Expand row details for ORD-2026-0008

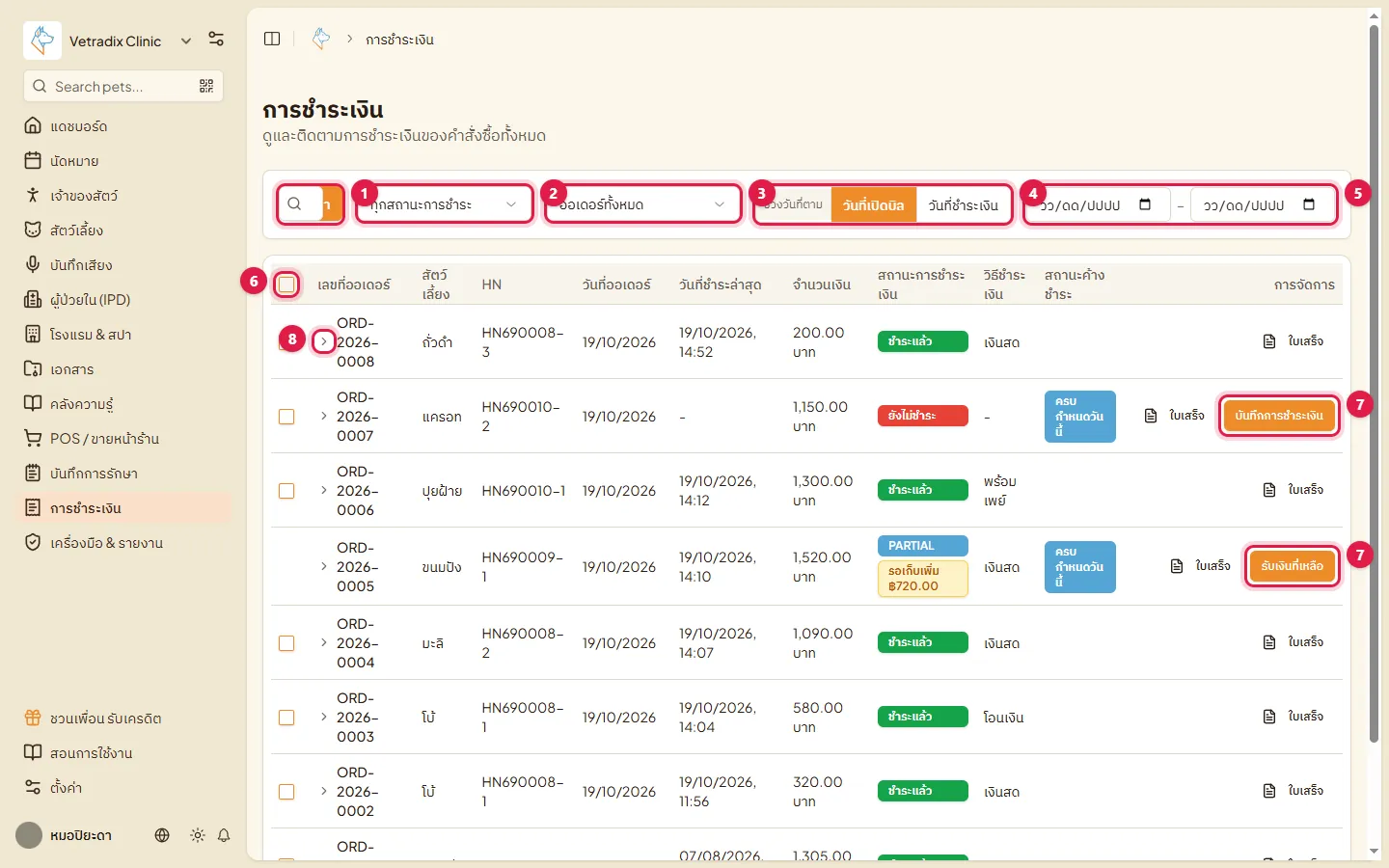[x=323, y=341]
